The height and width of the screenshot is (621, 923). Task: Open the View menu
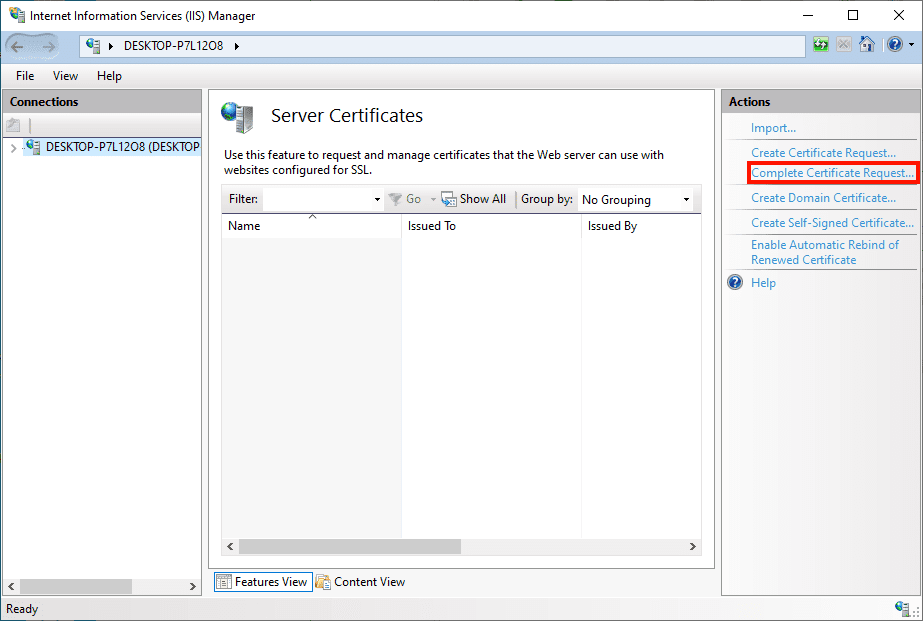click(x=65, y=76)
